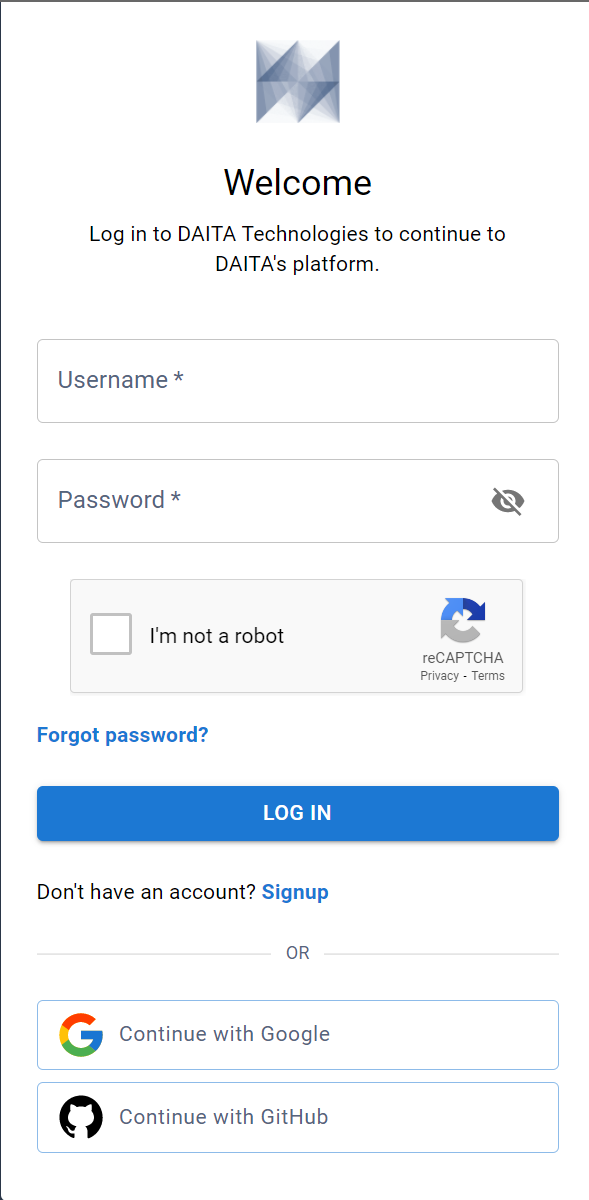Go to Signup
Viewport: 589px width, 1200px height.
coord(295,892)
